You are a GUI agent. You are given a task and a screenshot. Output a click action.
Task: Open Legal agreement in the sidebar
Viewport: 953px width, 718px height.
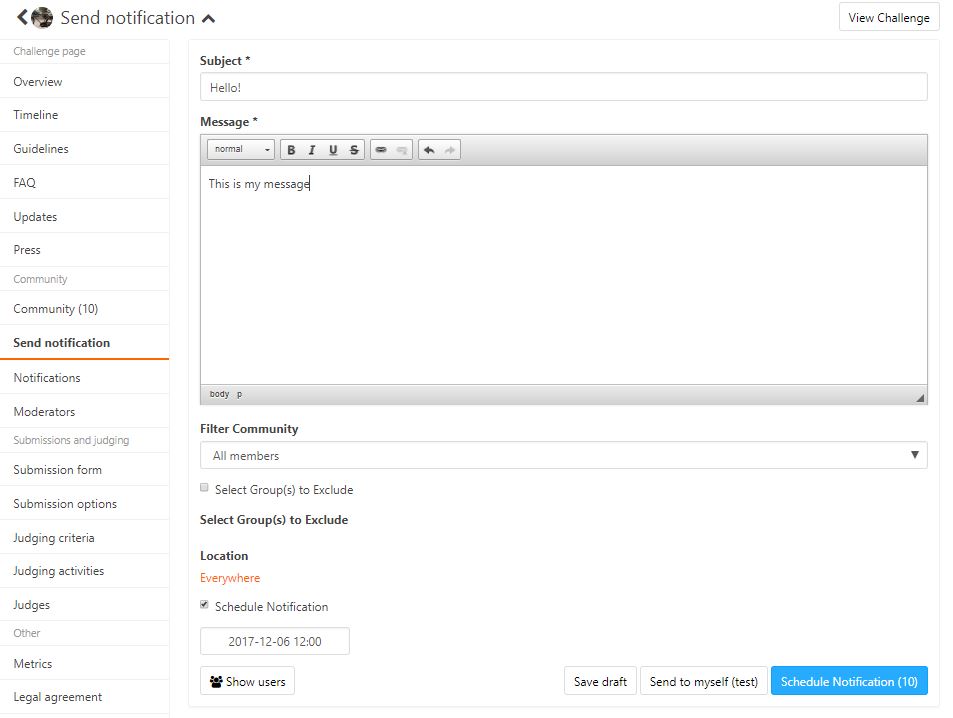click(x=84, y=697)
